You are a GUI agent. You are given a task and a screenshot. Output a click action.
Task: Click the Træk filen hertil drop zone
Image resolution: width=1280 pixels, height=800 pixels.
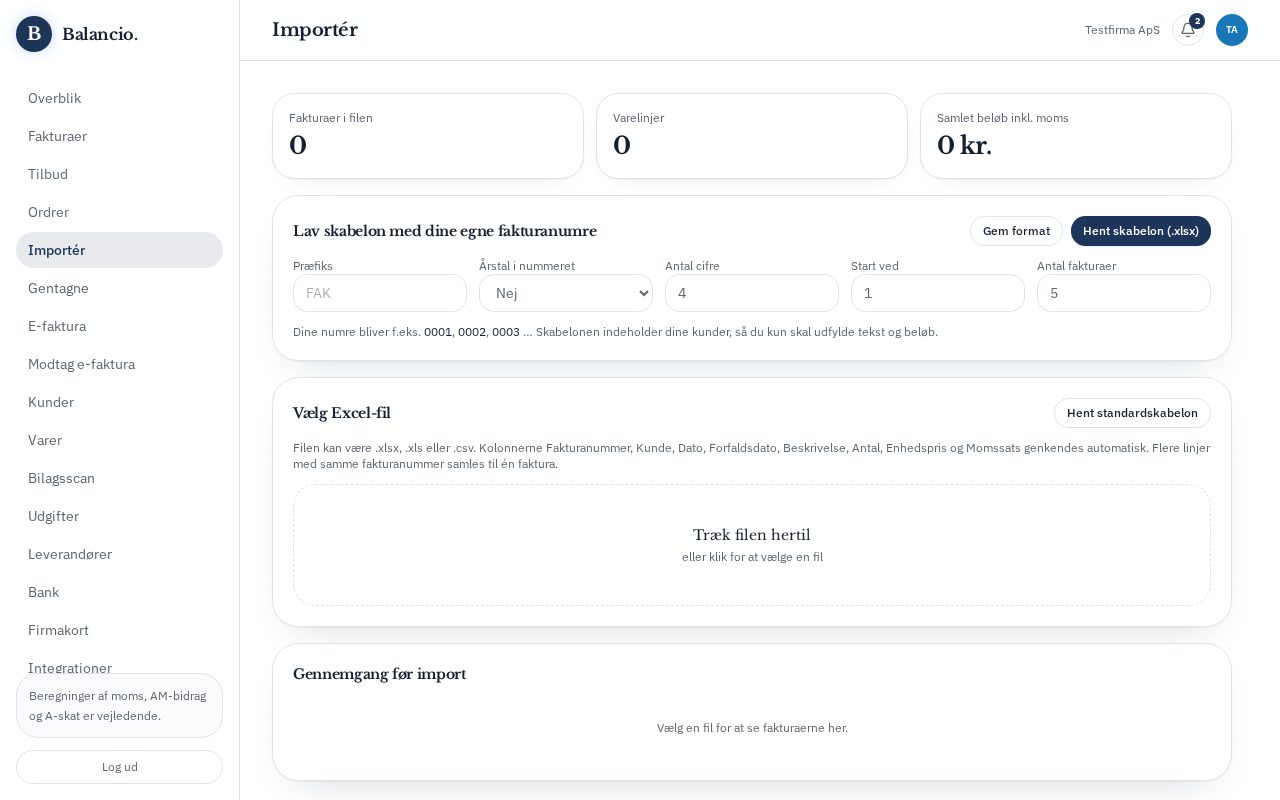pyautogui.click(x=752, y=545)
